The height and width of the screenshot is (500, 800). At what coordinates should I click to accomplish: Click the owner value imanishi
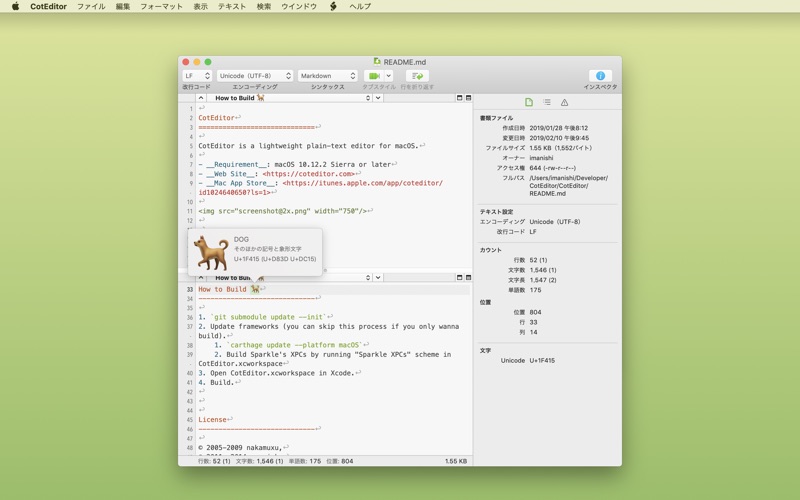click(x=541, y=158)
